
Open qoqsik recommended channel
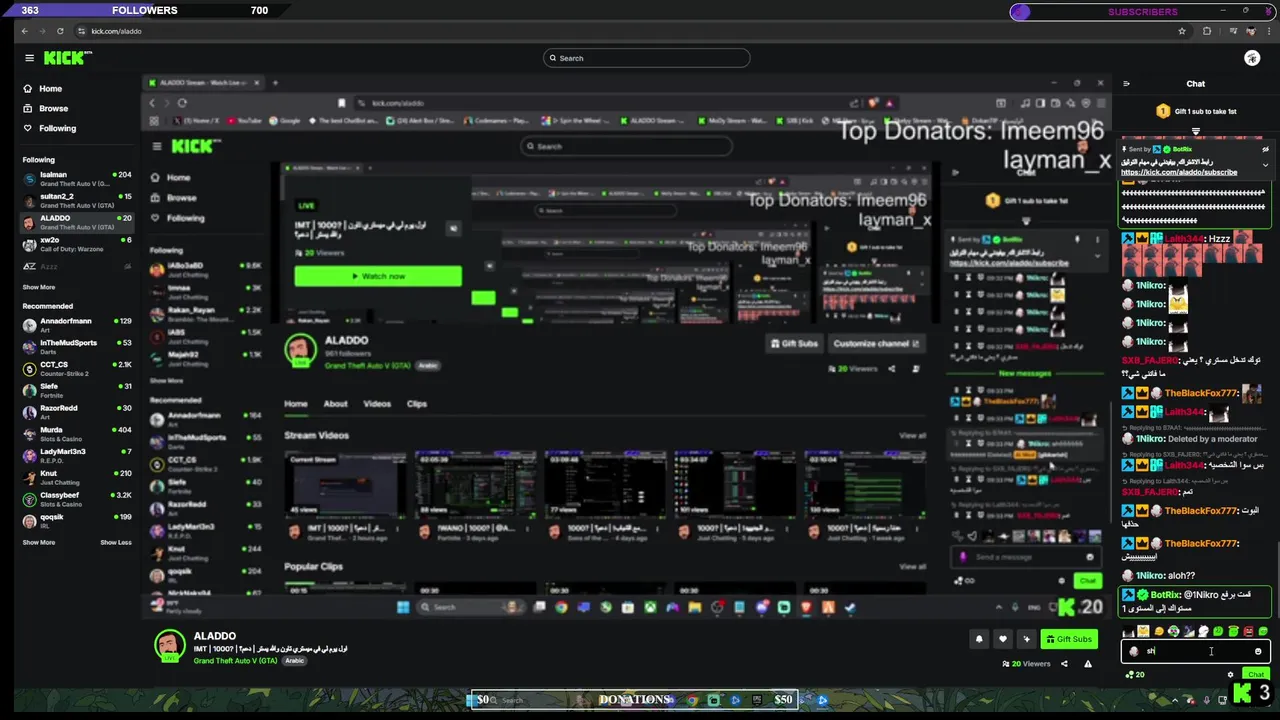point(78,520)
